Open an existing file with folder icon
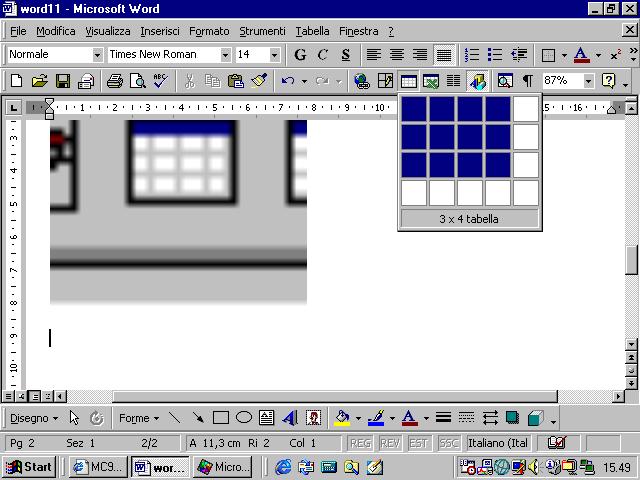Screen dimensions: 640x480 39,81
